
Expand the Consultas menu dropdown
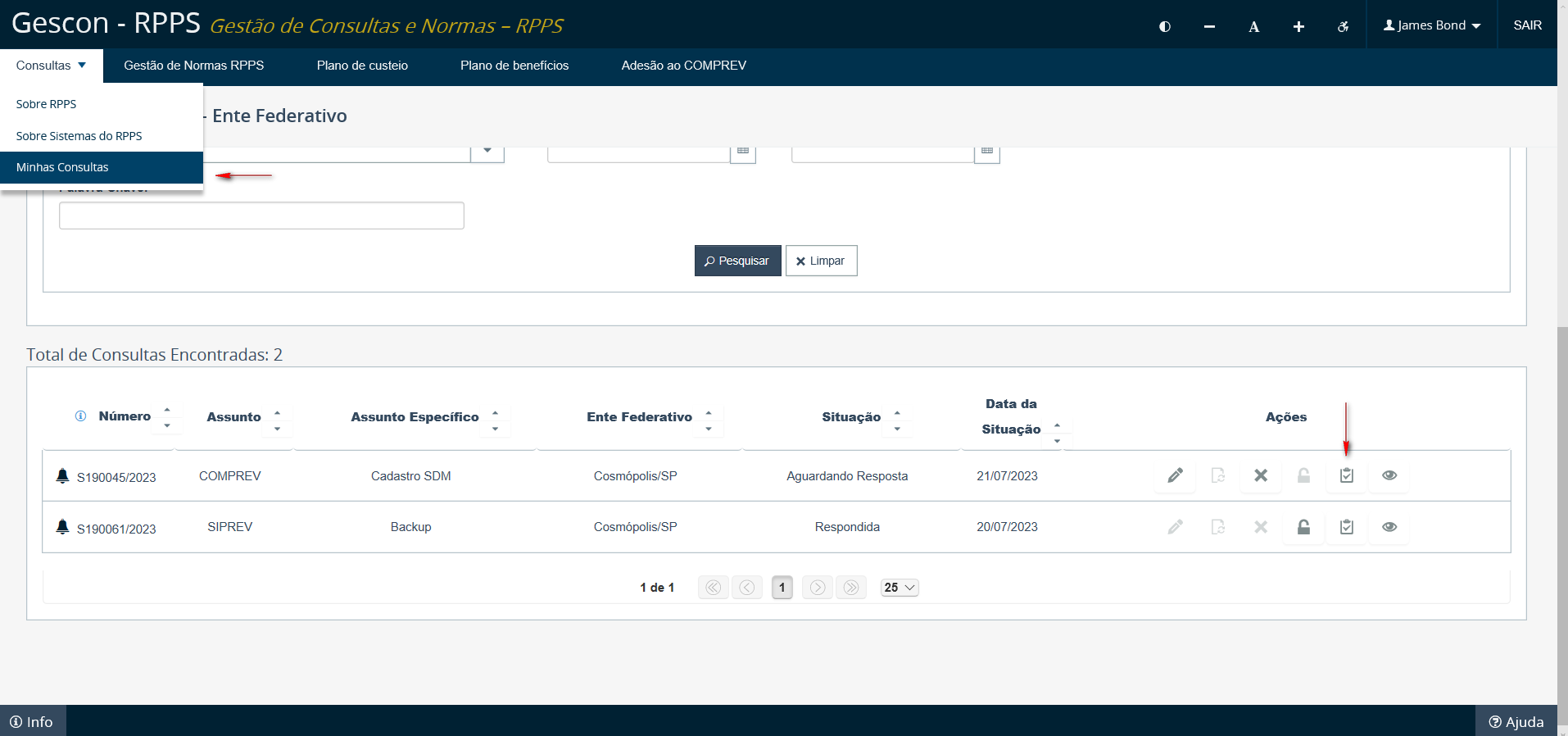51,66
